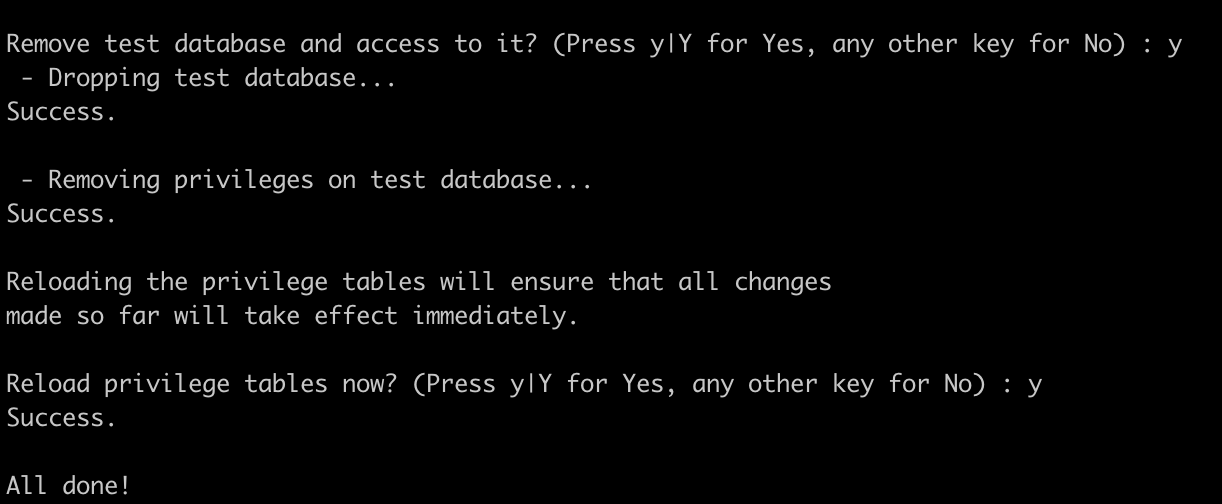Click "Success." below the Removing privileges line

[x=62, y=214]
